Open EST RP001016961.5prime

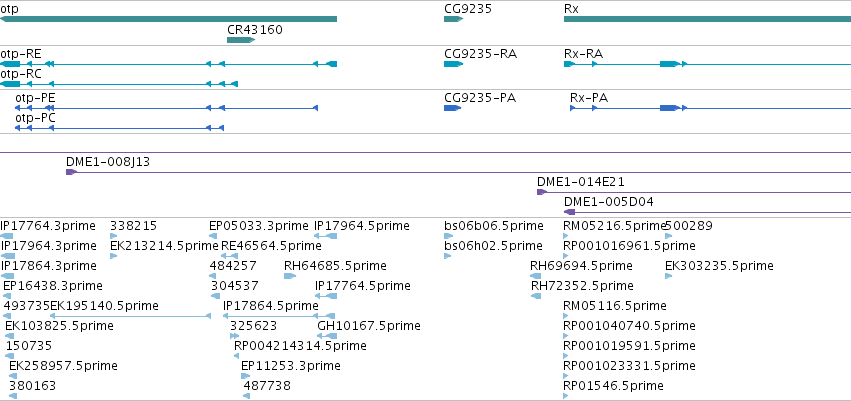566,256
